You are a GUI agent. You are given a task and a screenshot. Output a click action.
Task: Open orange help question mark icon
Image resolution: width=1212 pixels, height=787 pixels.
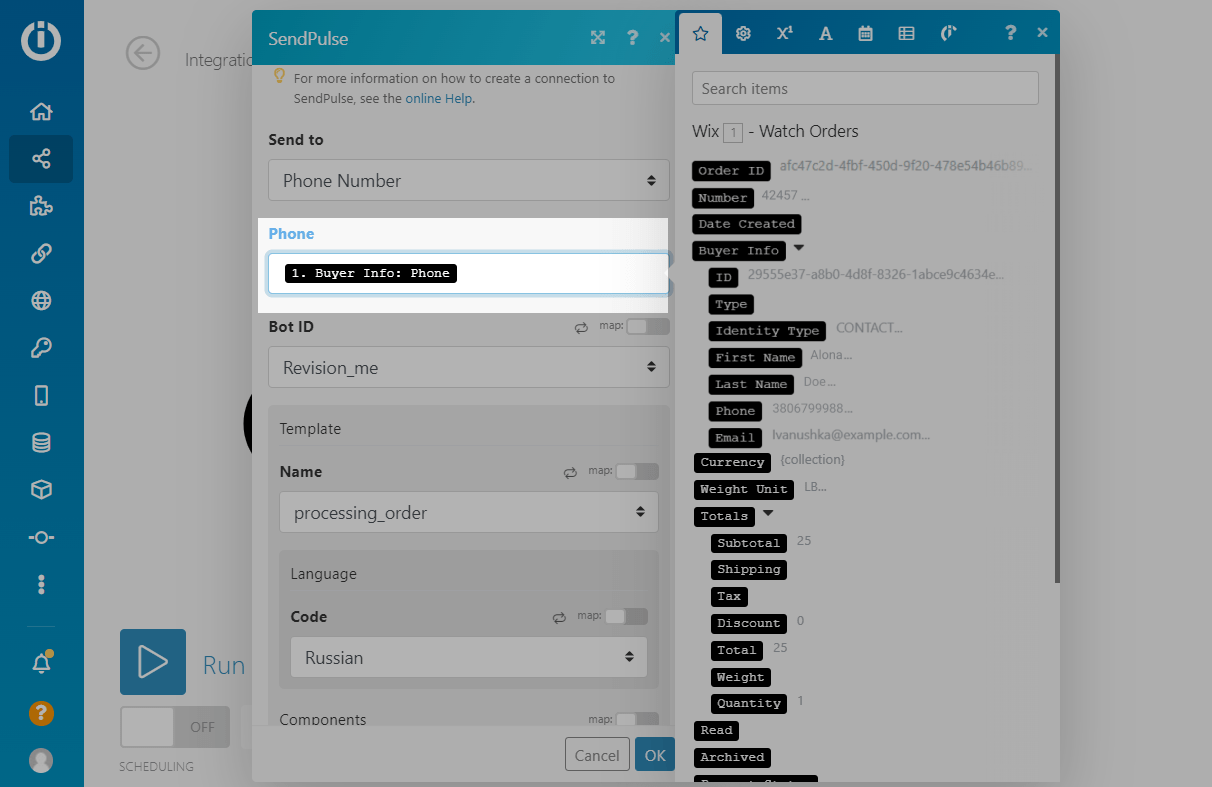point(41,713)
